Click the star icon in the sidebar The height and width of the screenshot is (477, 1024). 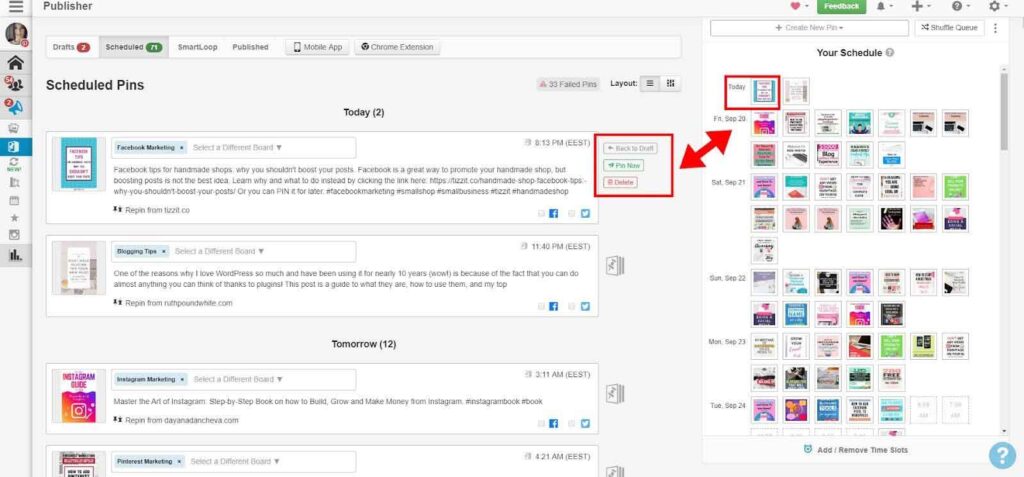[14, 218]
